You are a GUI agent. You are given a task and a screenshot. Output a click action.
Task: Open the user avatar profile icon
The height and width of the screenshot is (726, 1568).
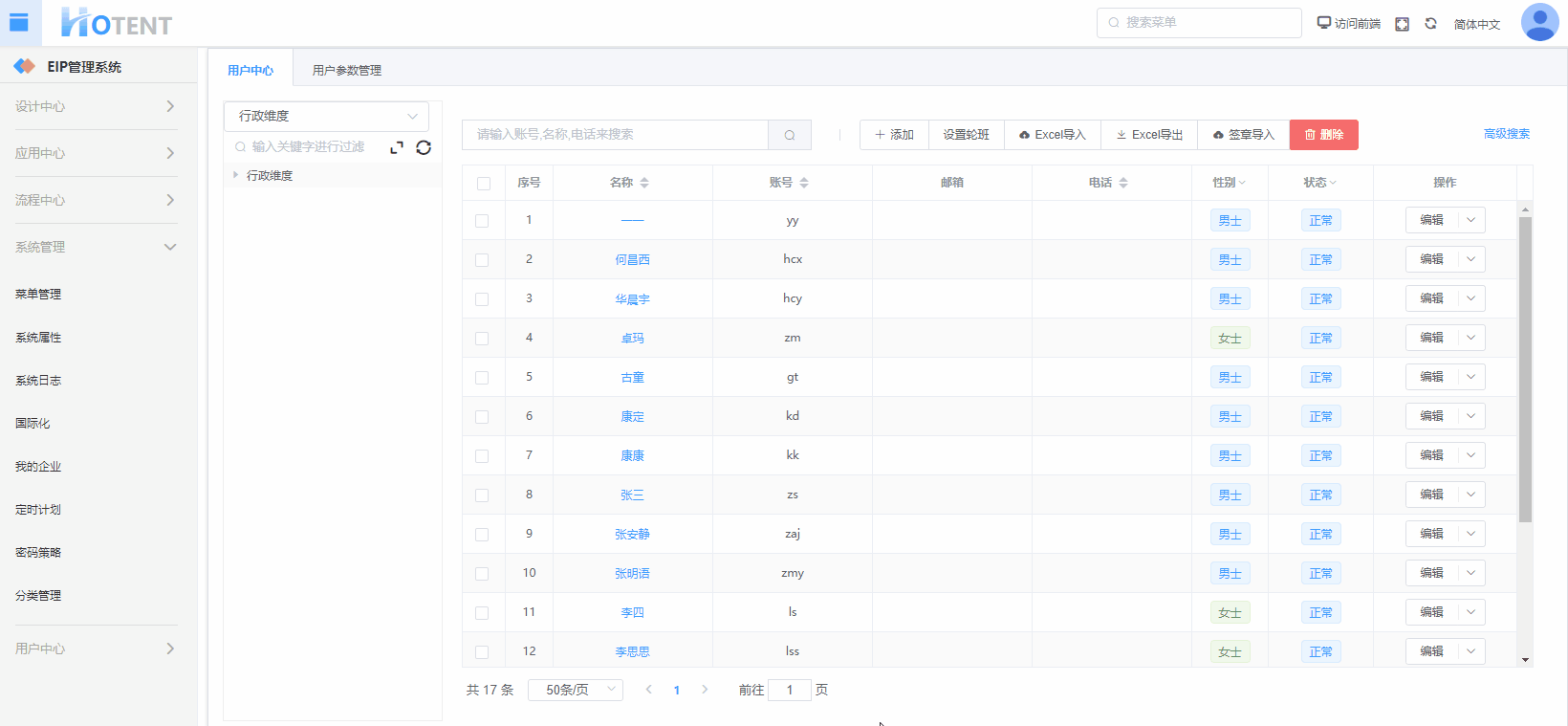point(1539,22)
